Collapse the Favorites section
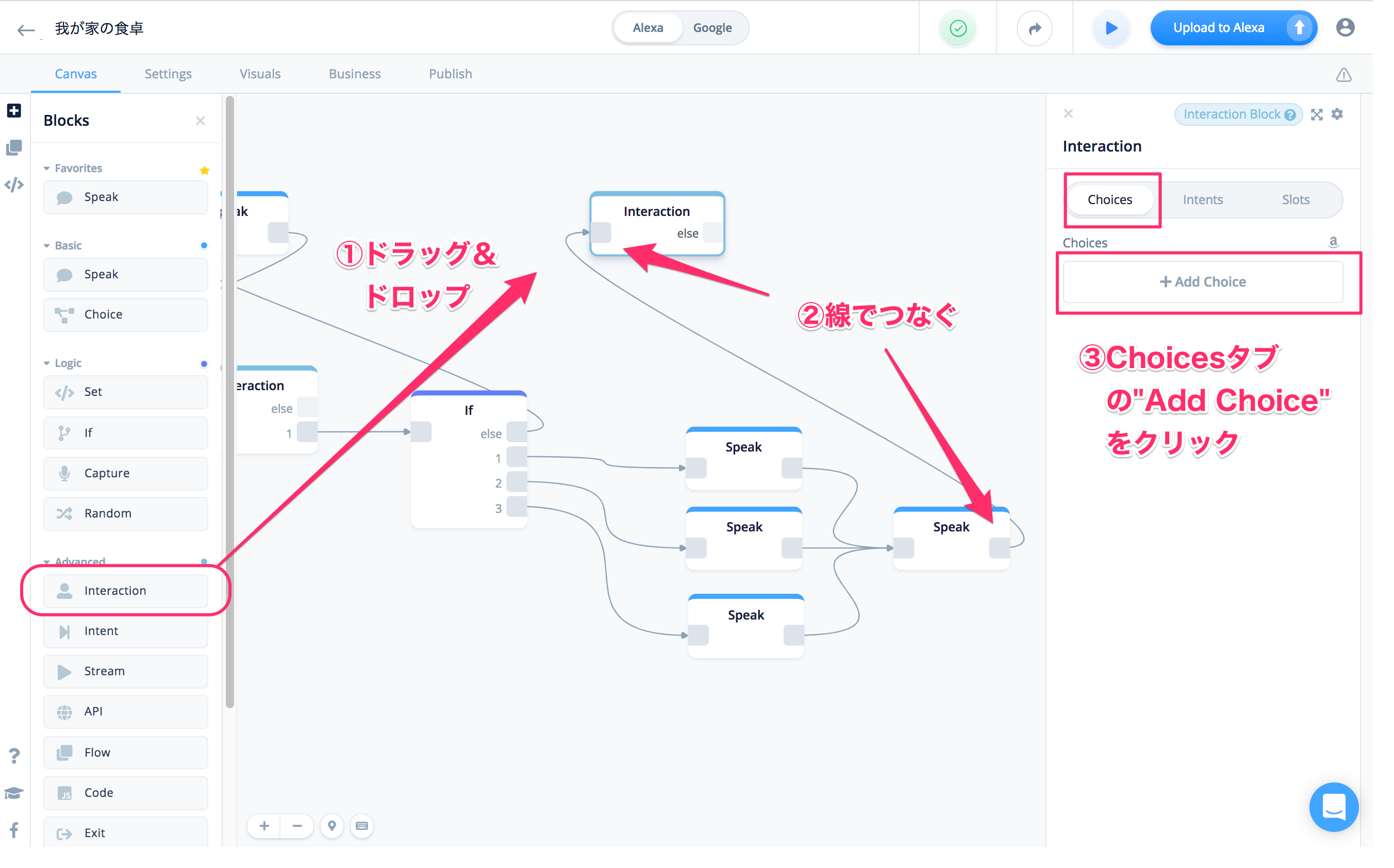 click(47, 168)
